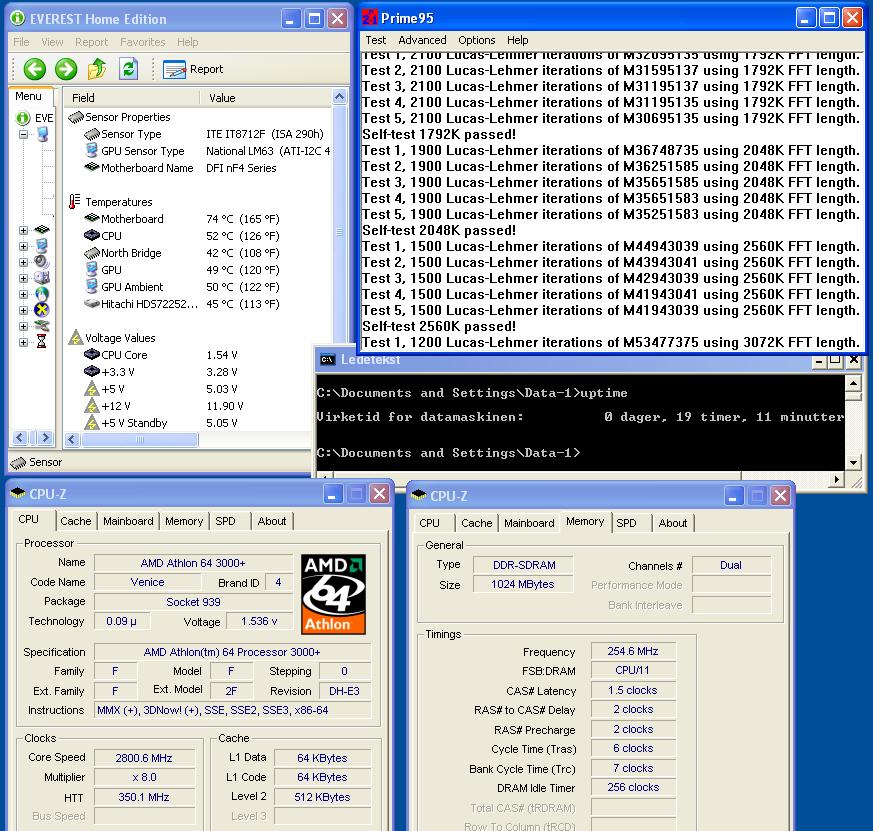This screenshot has width=873, height=831.
Task: Switch to Memory tab in left CPU-Z
Action: [184, 522]
